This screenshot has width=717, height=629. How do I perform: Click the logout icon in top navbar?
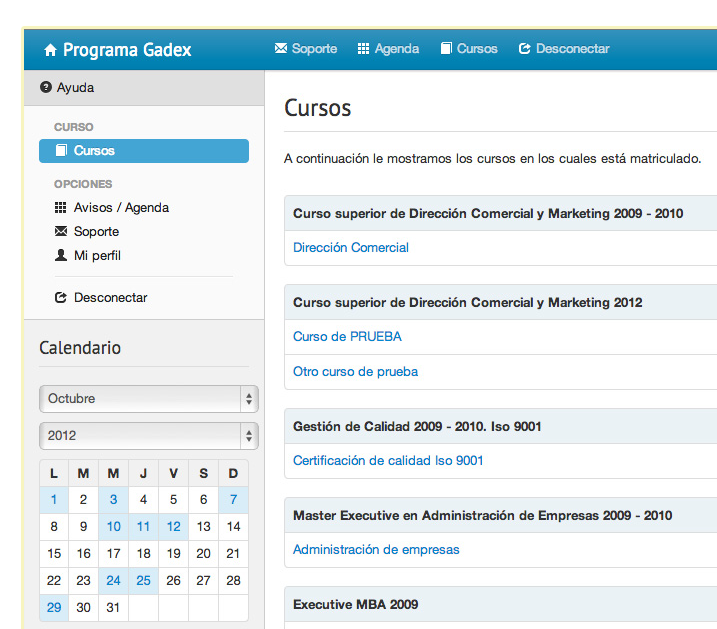(524, 48)
